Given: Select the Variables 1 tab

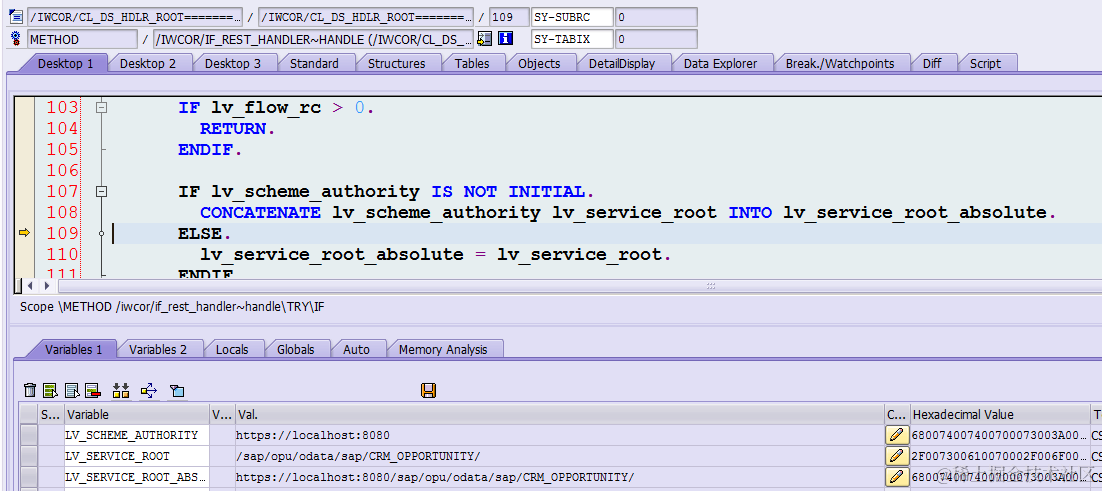Looking at the screenshot, I should click(x=74, y=349).
